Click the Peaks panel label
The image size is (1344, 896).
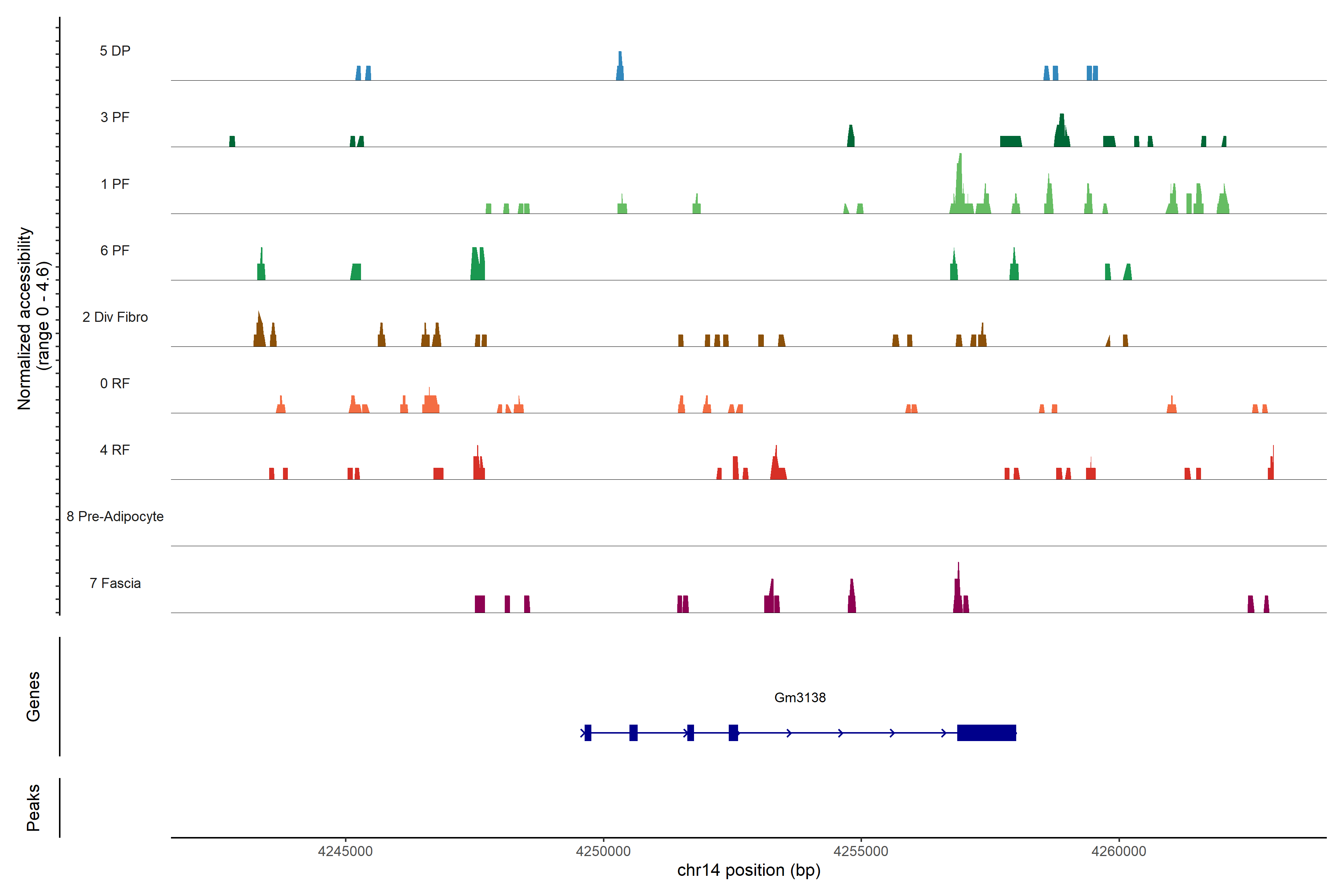33,807
